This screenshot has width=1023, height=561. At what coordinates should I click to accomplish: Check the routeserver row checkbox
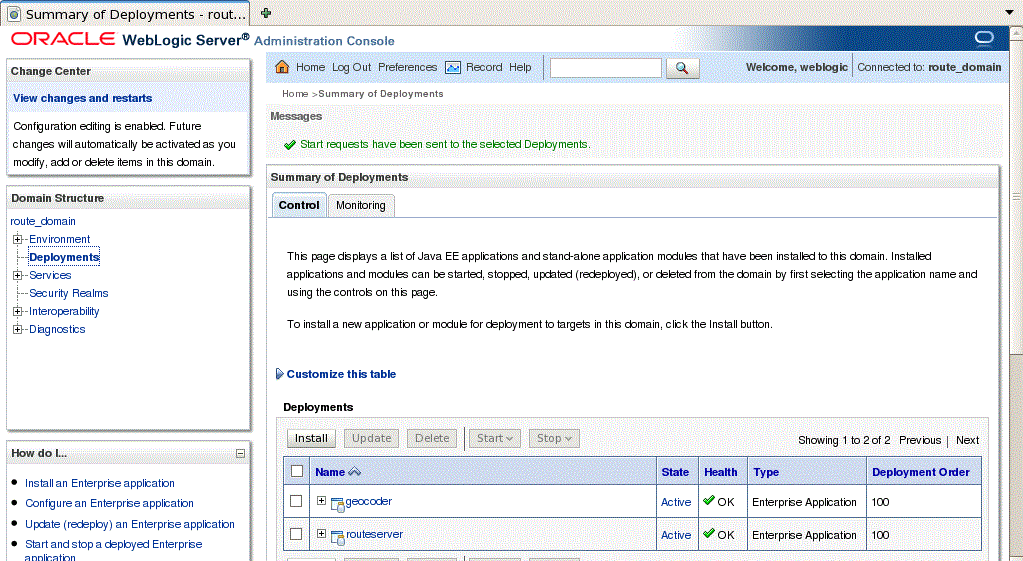(296, 534)
